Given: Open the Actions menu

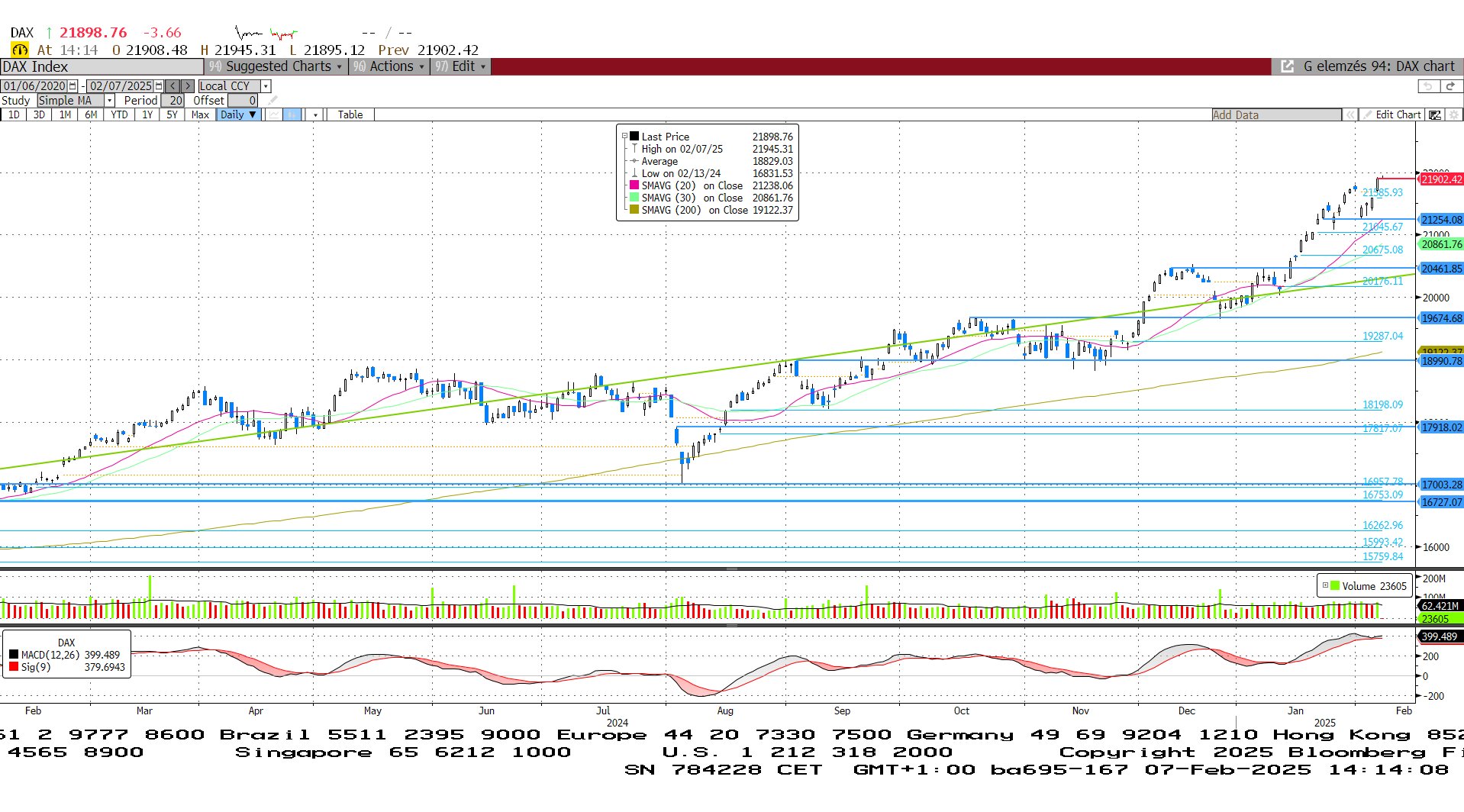Looking at the screenshot, I should [389, 66].
